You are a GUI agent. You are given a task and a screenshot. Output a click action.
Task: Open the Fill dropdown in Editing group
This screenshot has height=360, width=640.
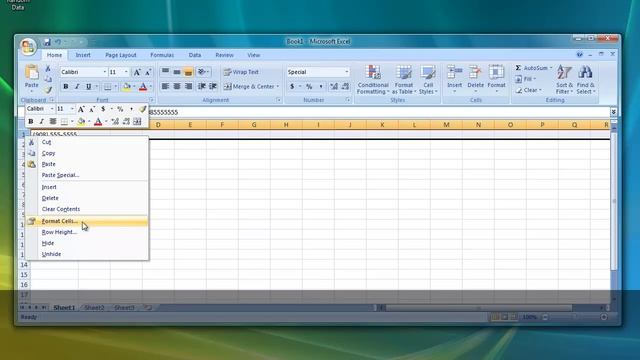tap(525, 79)
